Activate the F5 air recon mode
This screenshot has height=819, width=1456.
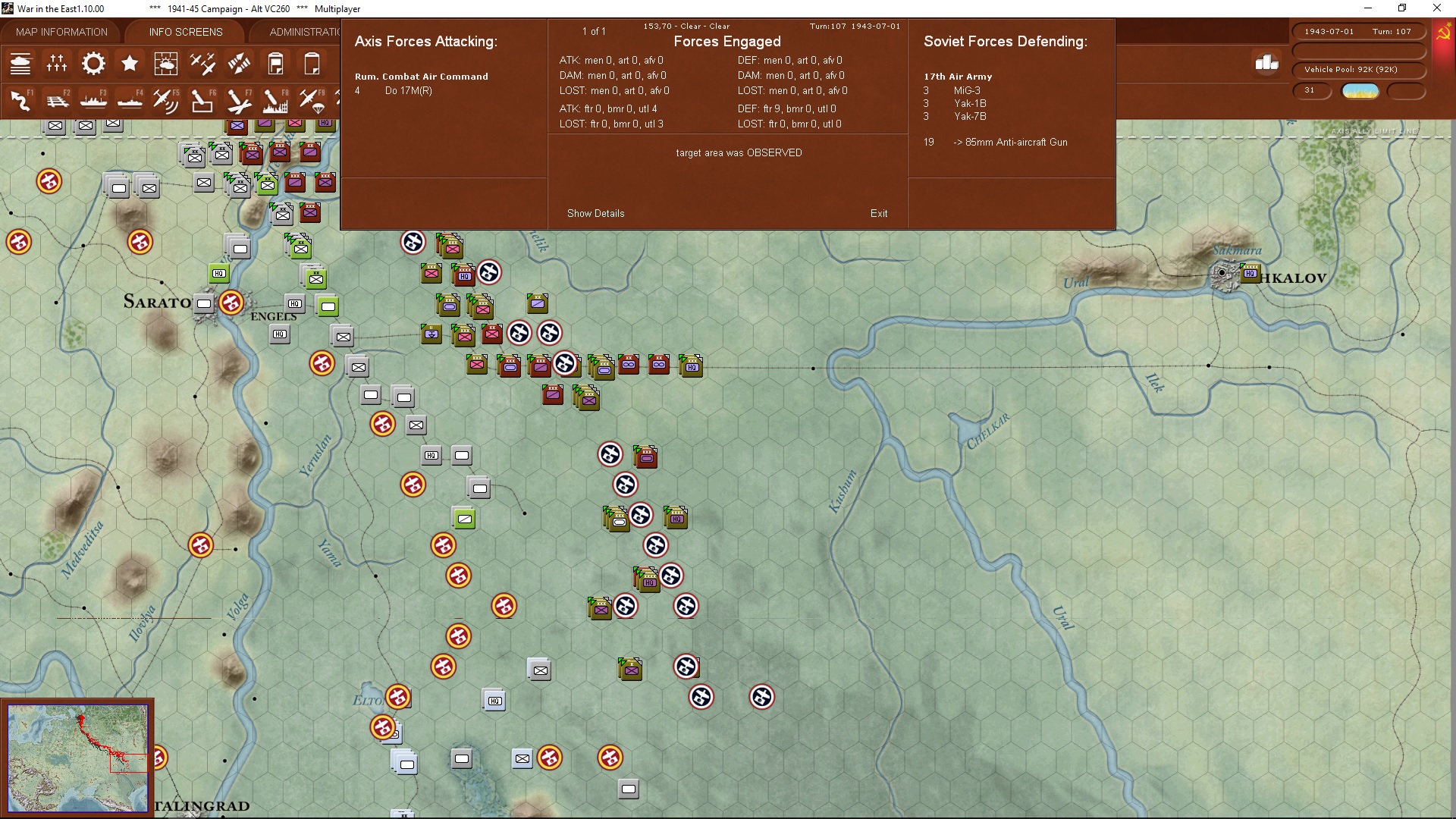(166, 100)
